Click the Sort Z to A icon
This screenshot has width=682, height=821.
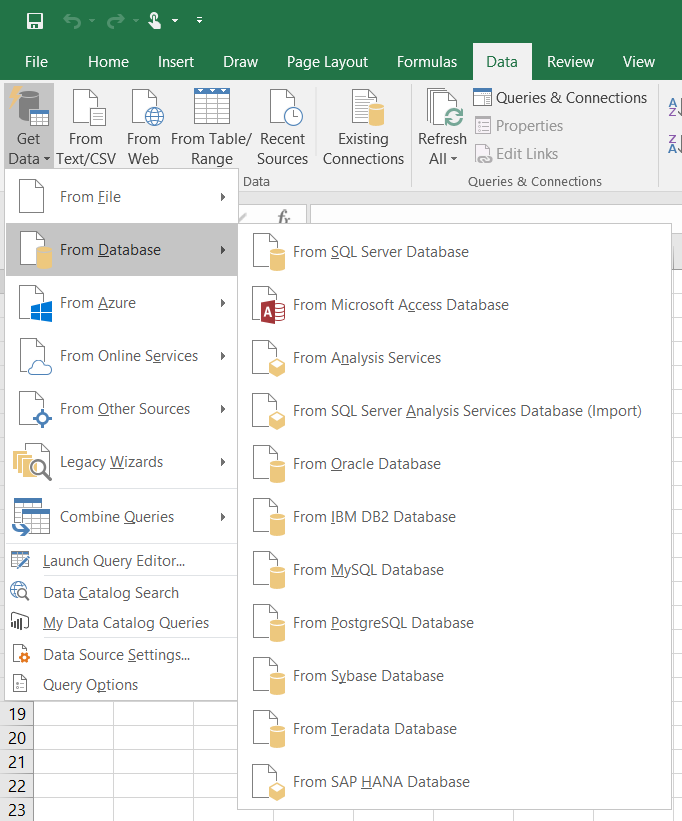674,143
